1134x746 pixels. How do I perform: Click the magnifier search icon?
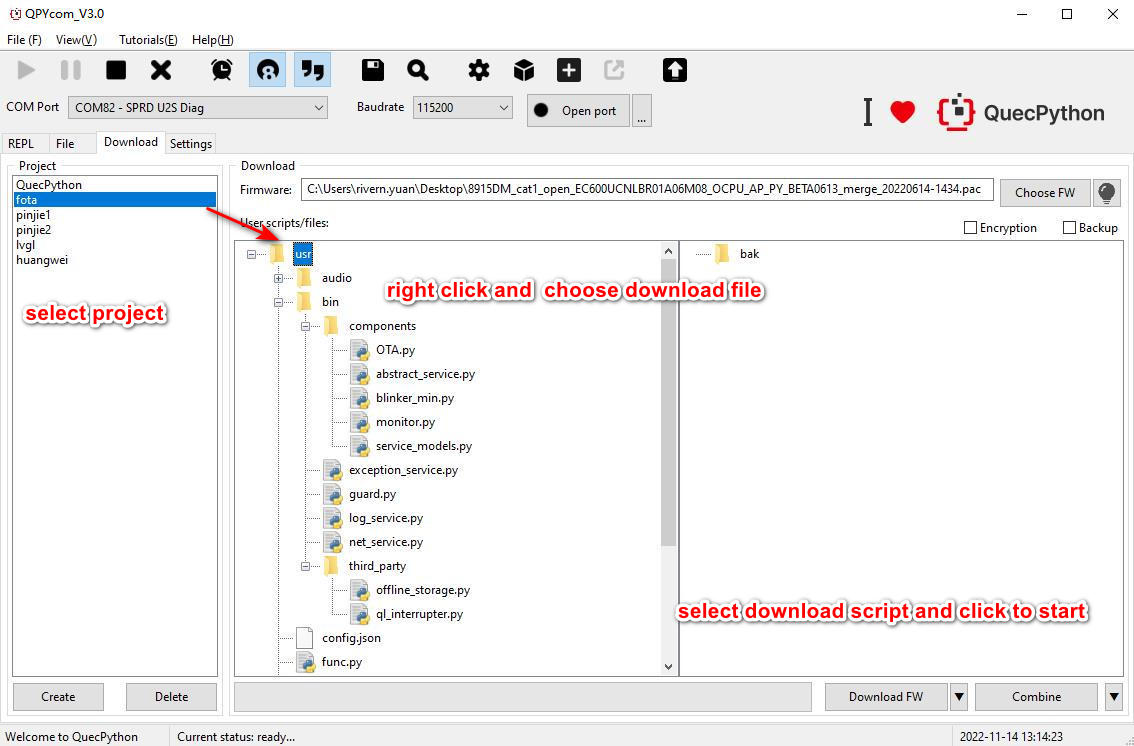[x=418, y=70]
